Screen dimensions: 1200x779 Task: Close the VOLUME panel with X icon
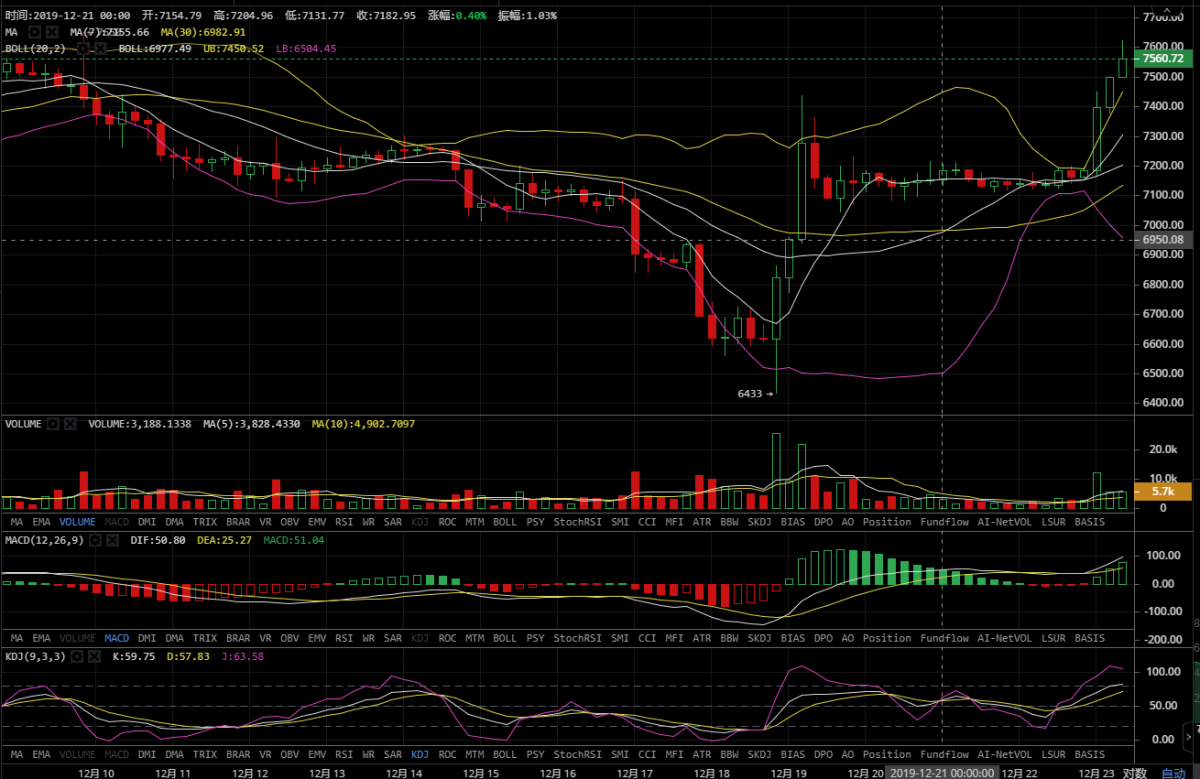[x=70, y=424]
